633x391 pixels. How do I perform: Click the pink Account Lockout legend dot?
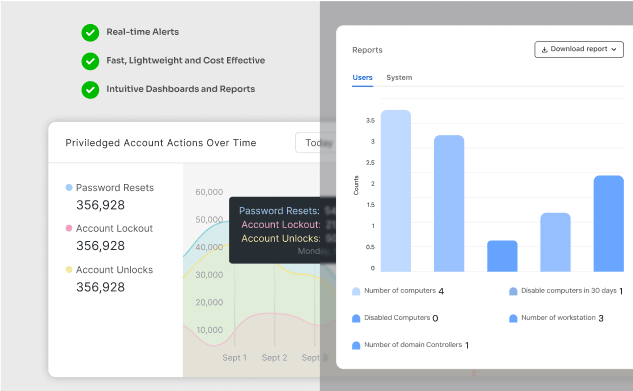pos(69,228)
